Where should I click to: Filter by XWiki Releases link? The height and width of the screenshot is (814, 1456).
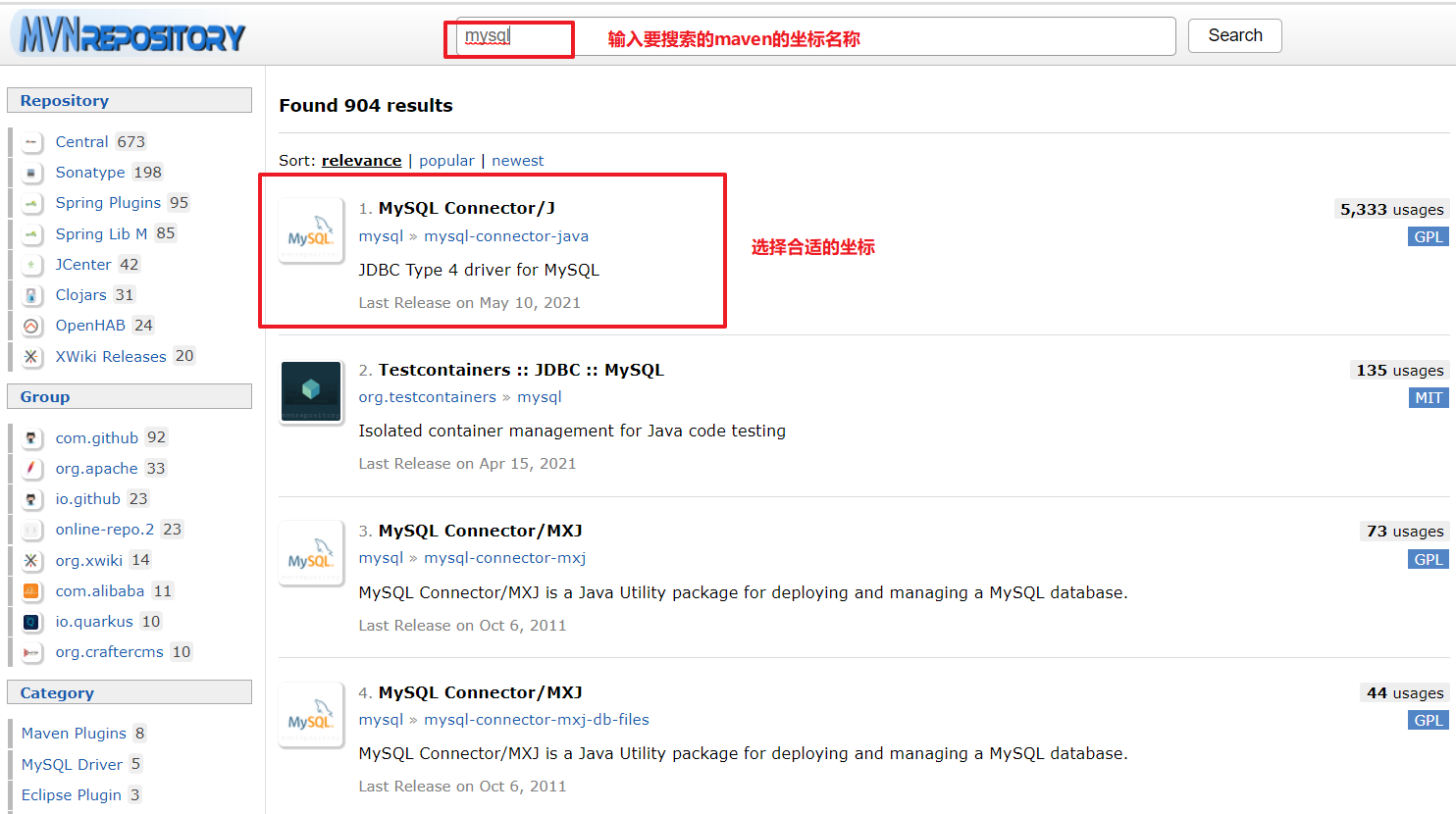coord(111,357)
